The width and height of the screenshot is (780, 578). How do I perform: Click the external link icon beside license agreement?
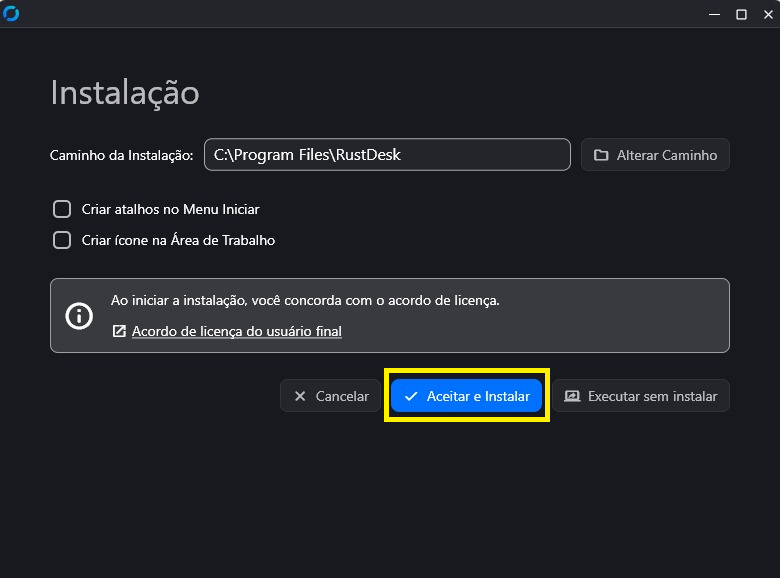pos(119,331)
